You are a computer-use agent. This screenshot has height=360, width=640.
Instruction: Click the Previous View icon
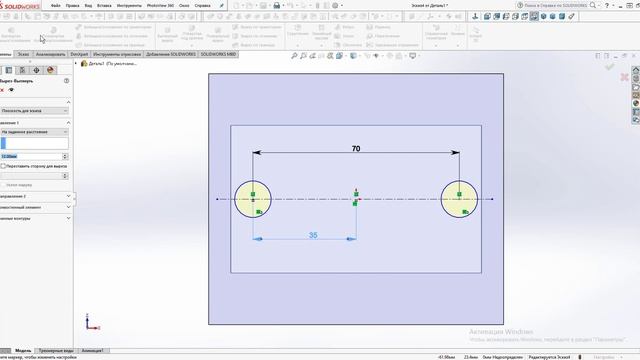coord(313,56)
